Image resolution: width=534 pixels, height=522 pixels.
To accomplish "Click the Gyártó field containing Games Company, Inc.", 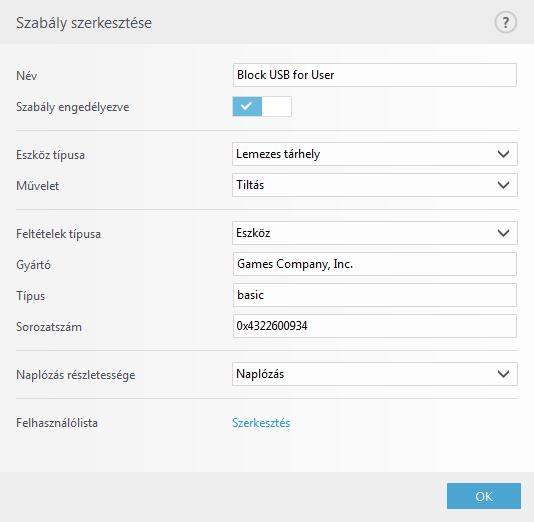I will 375,264.
